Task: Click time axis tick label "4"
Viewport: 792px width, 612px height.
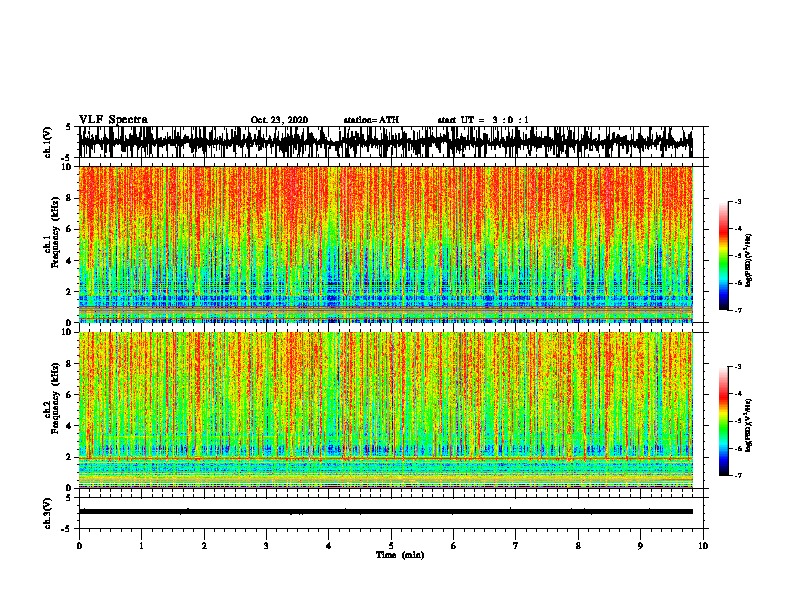Action: pos(329,546)
